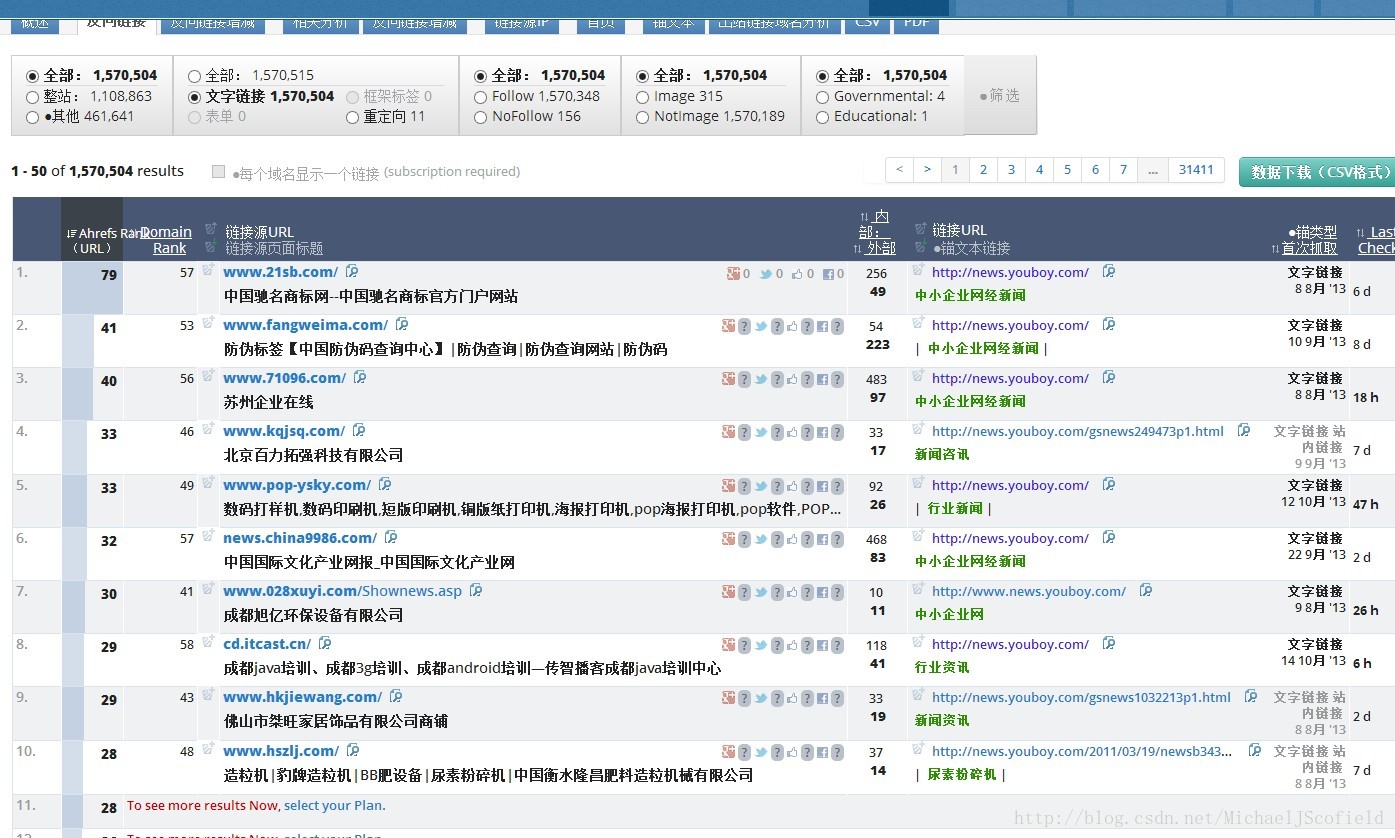1395x838 pixels.
Task: Click the magnifier icon after http://www.news.youboy.com/
Action: pyautogui.click(x=1145, y=591)
